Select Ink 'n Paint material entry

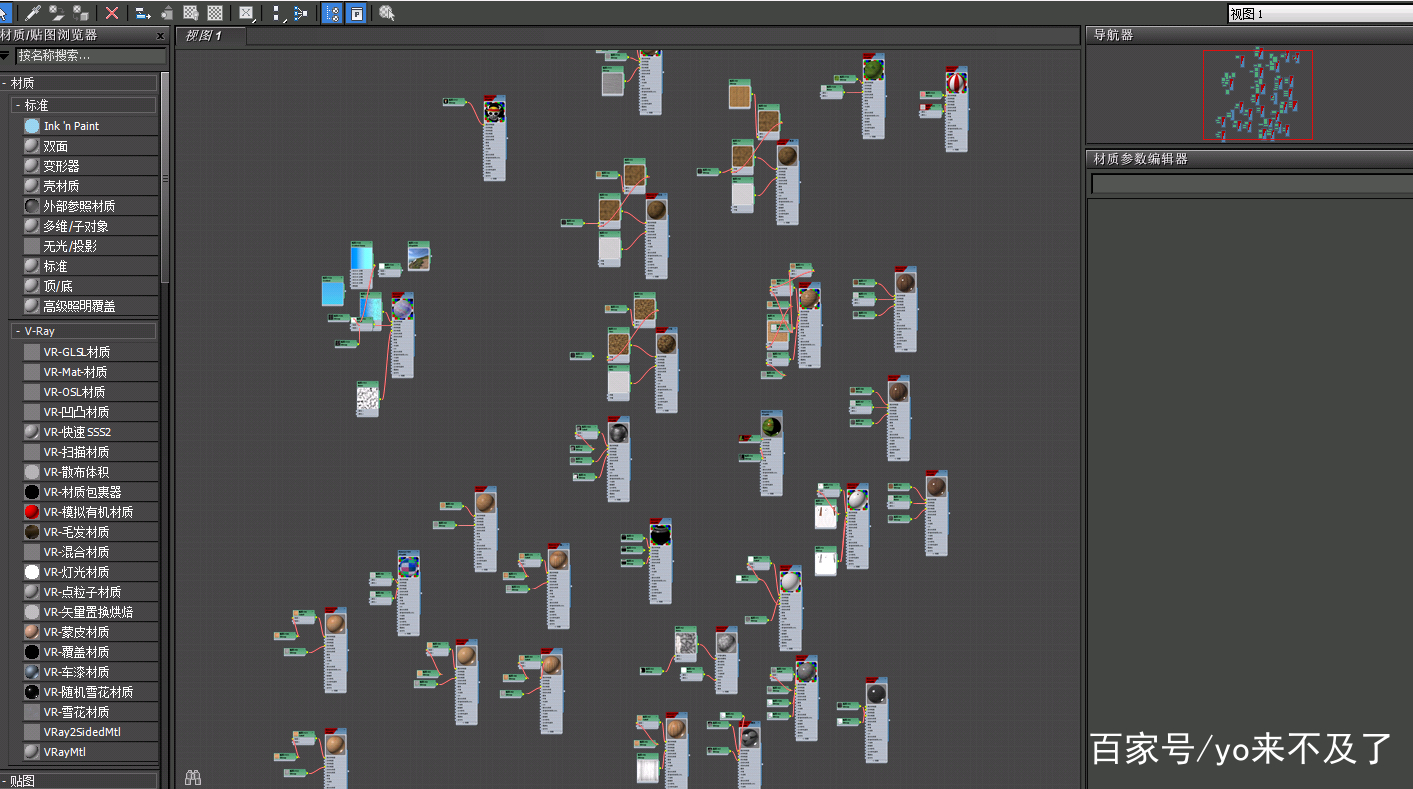tap(71, 126)
